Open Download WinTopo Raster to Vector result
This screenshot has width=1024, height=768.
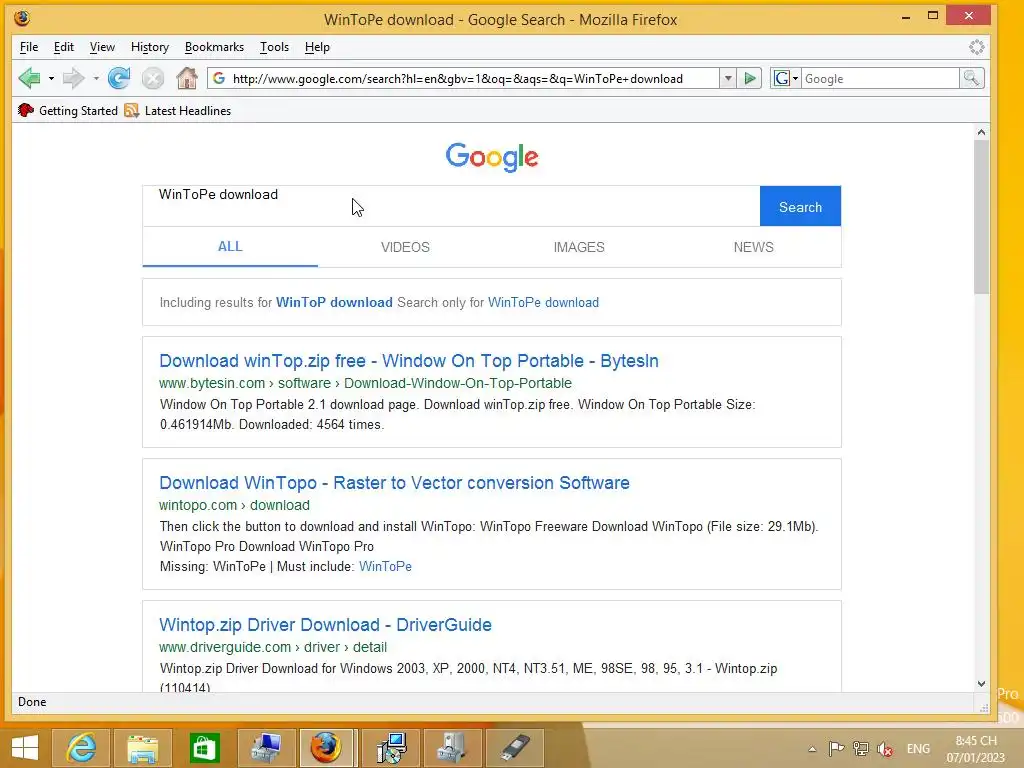[x=394, y=483]
